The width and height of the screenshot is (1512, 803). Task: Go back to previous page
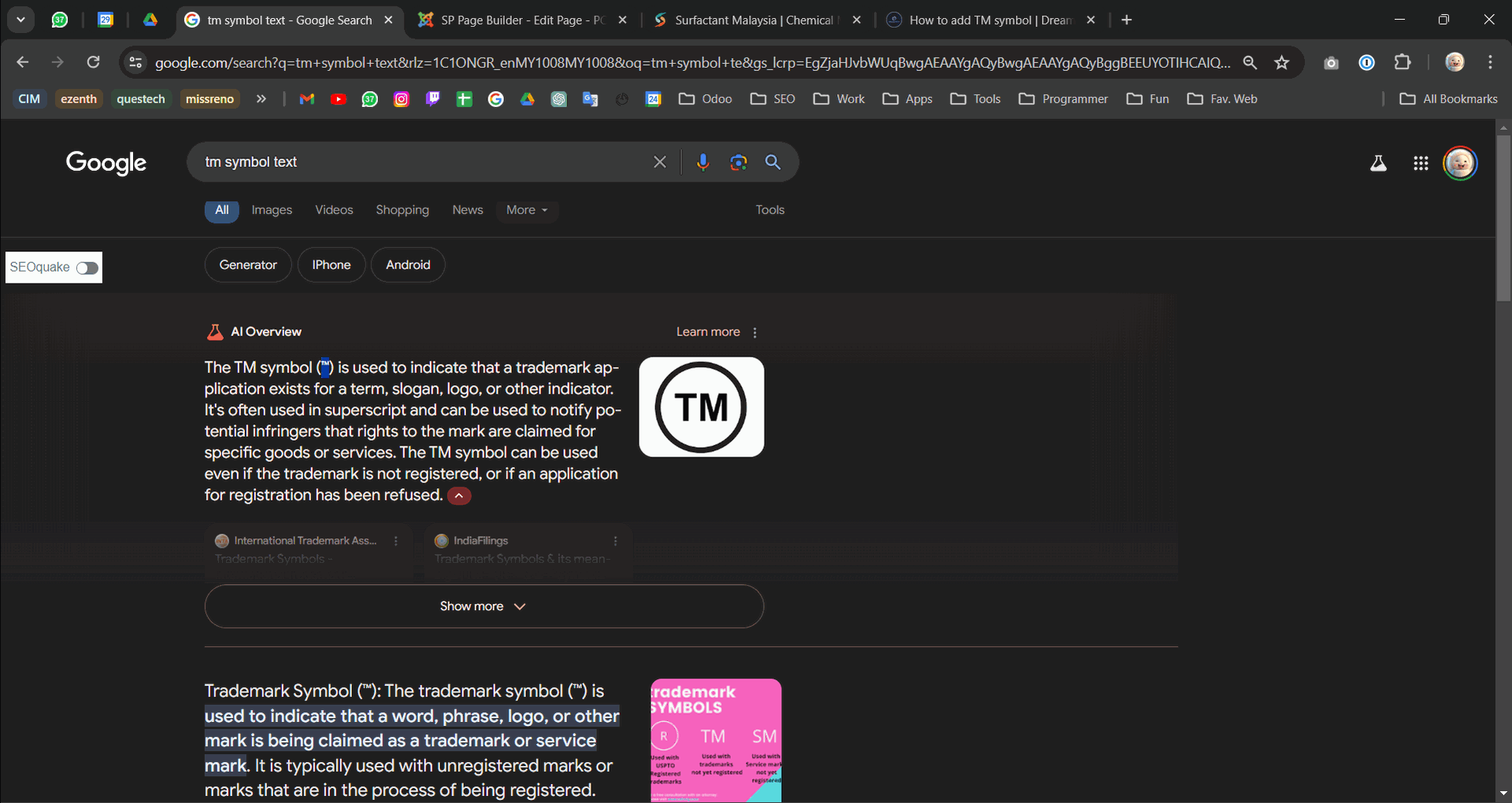(x=23, y=62)
